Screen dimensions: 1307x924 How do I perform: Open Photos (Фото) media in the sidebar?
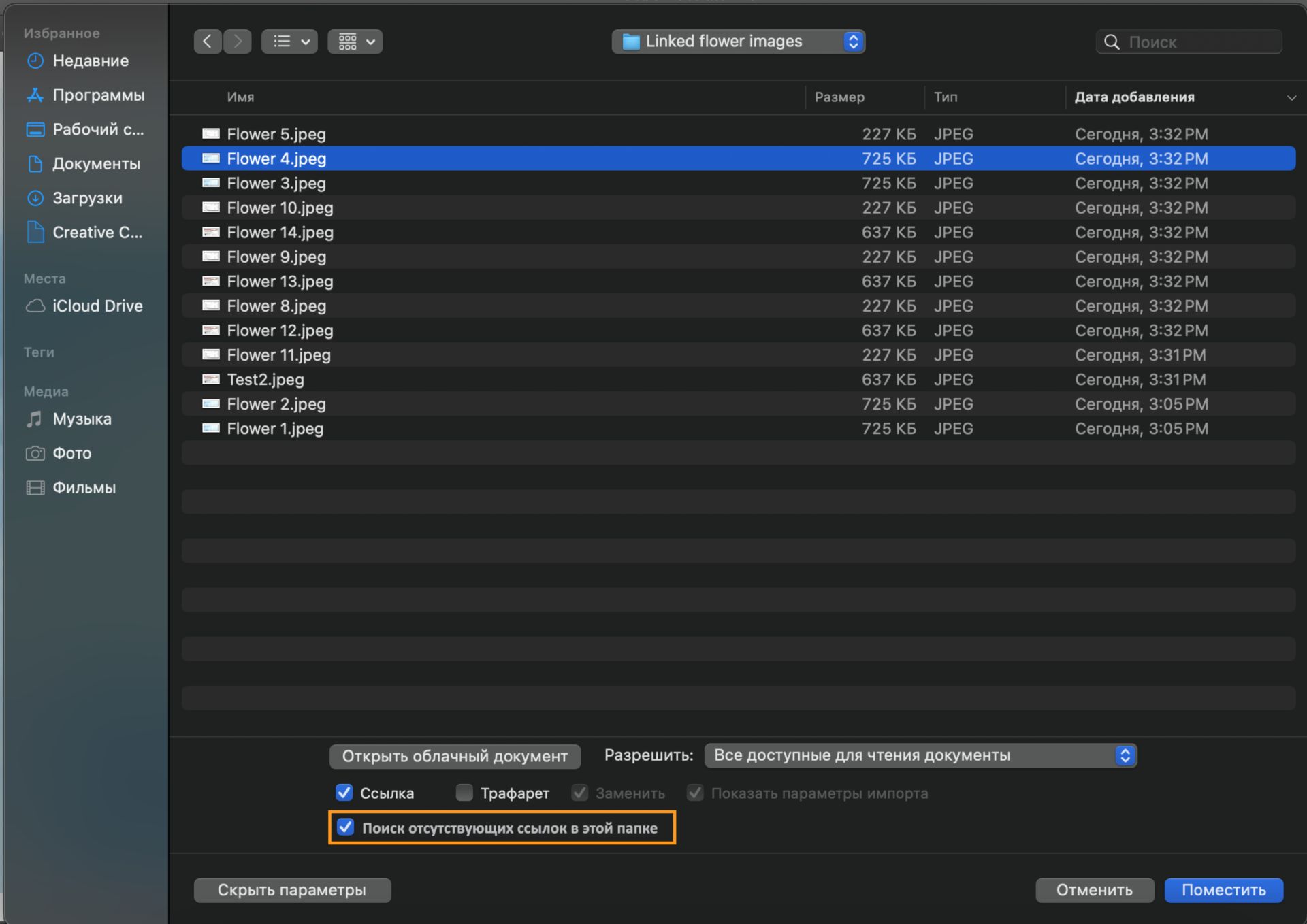[x=71, y=453]
